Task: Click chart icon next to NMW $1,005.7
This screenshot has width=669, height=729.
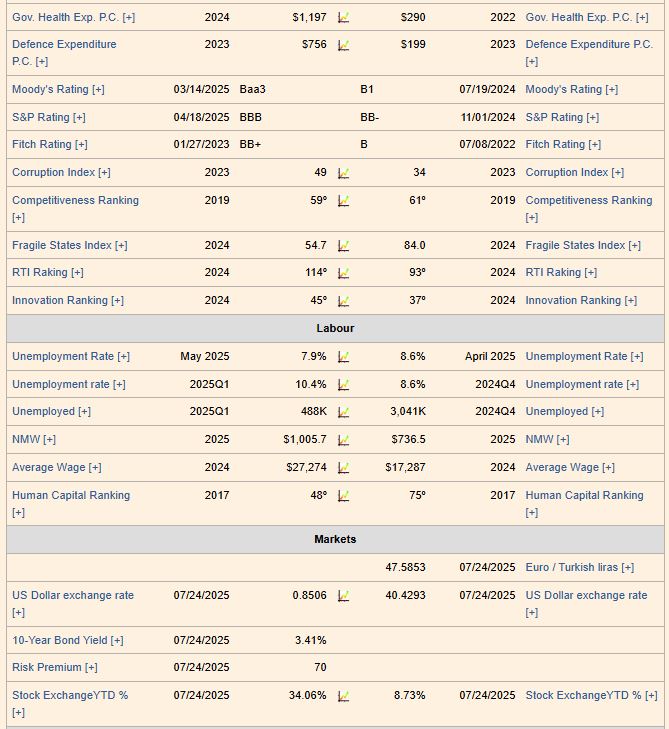Action: pos(343,440)
